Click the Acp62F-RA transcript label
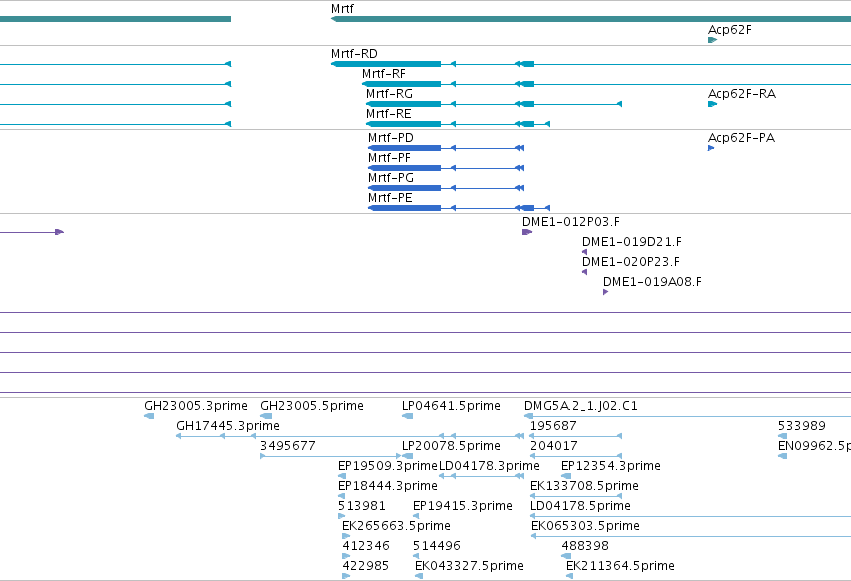The width and height of the screenshot is (851, 581). pos(742,94)
